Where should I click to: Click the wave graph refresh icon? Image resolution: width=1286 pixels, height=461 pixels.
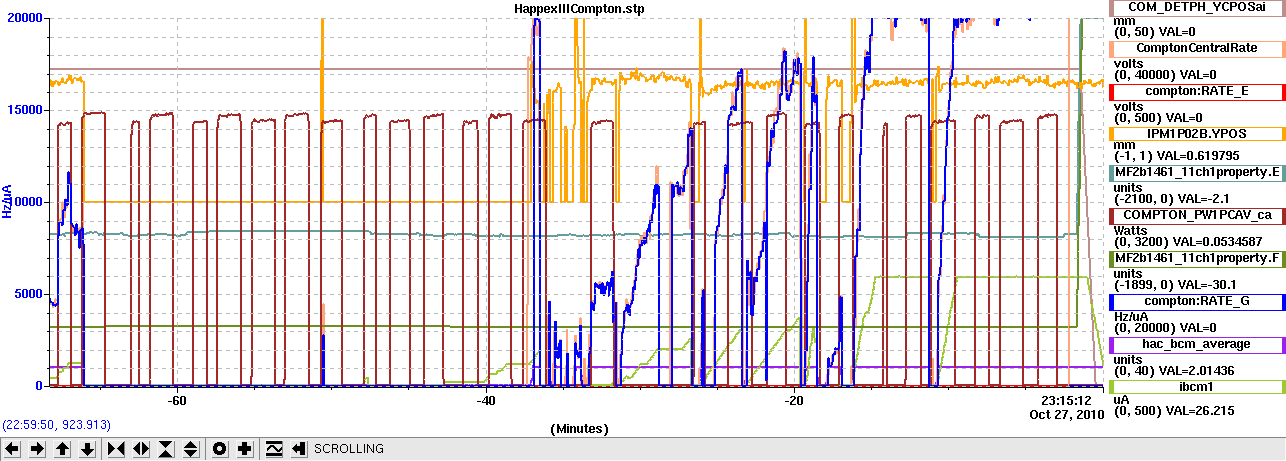click(273, 449)
